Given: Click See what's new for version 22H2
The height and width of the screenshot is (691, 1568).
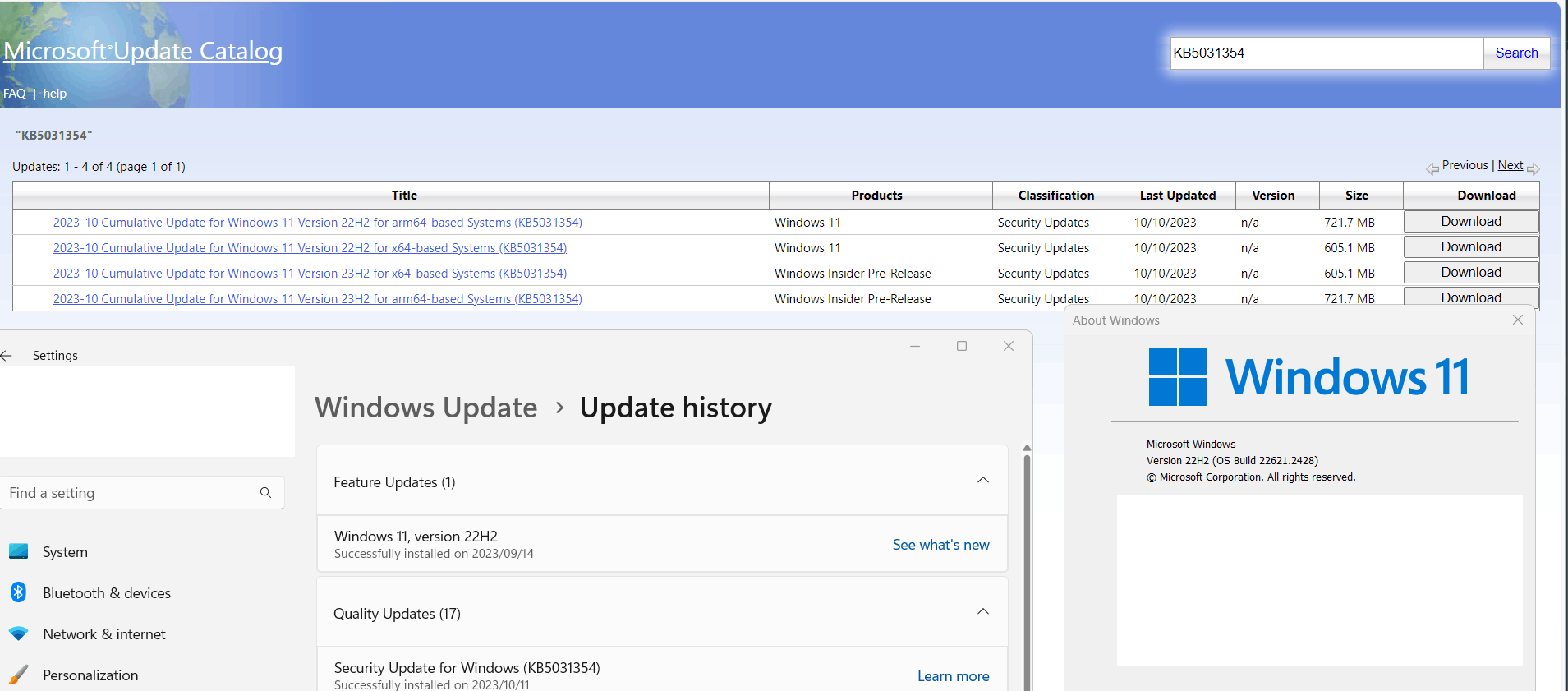Looking at the screenshot, I should point(940,545).
